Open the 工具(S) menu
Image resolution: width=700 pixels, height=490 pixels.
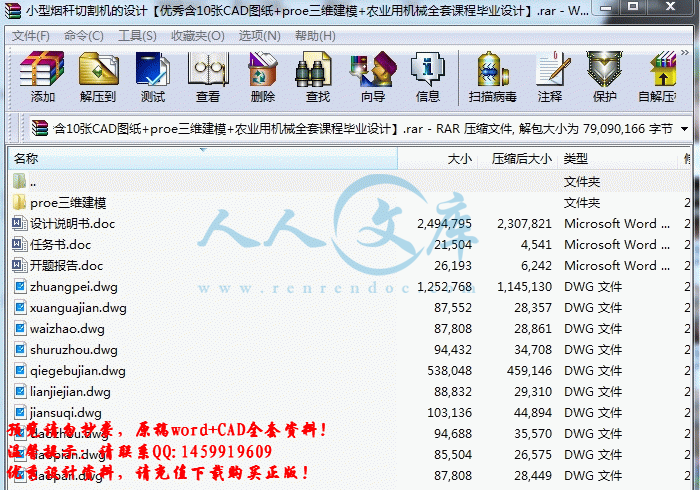(x=137, y=36)
